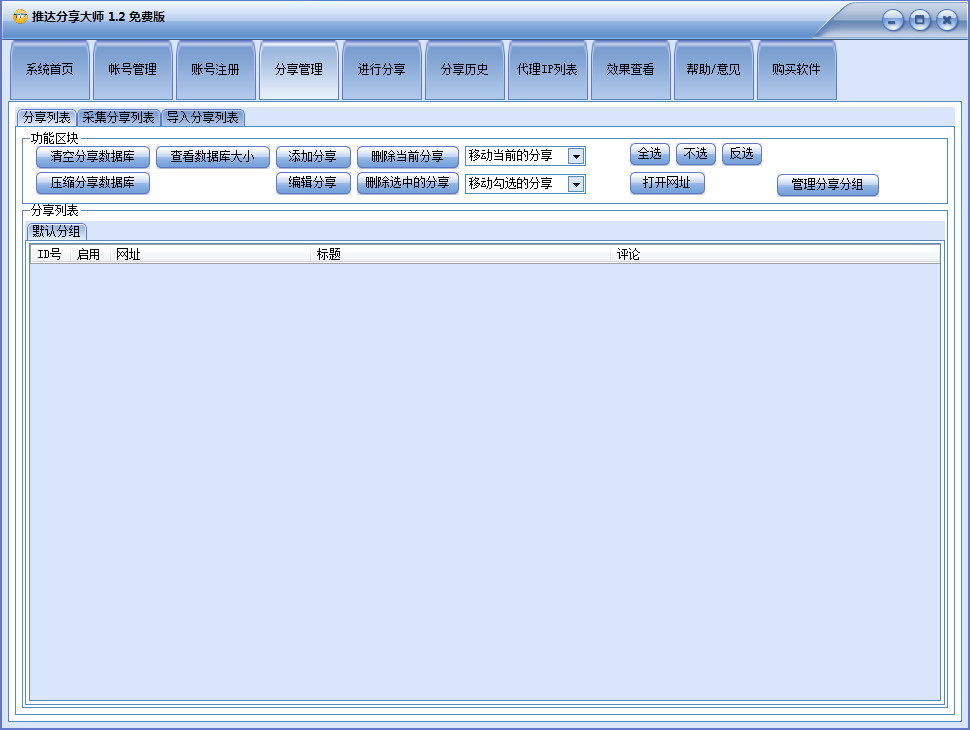
Task: Click the 清空分享数据库 button
Action: (x=93, y=157)
